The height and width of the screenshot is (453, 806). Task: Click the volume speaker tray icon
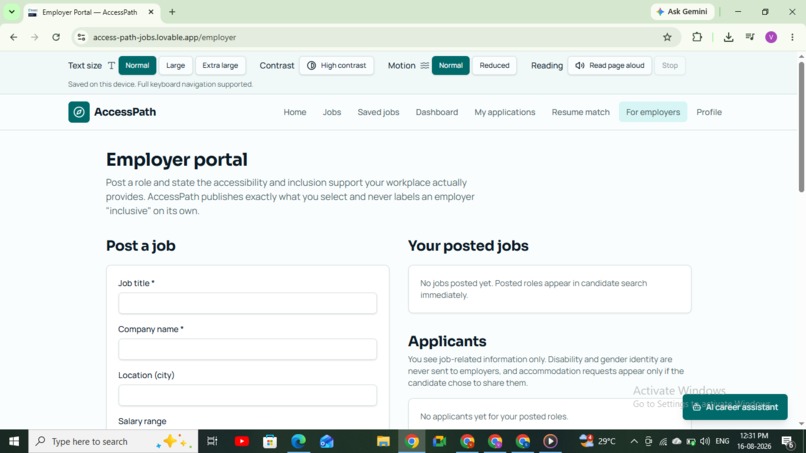click(x=705, y=441)
